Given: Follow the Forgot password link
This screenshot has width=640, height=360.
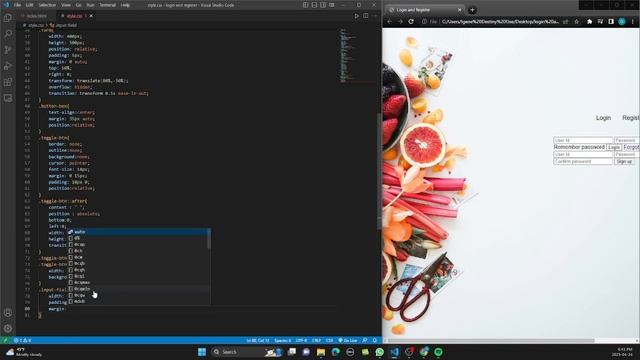Looking at the screenshot, I should pos(631,147).
